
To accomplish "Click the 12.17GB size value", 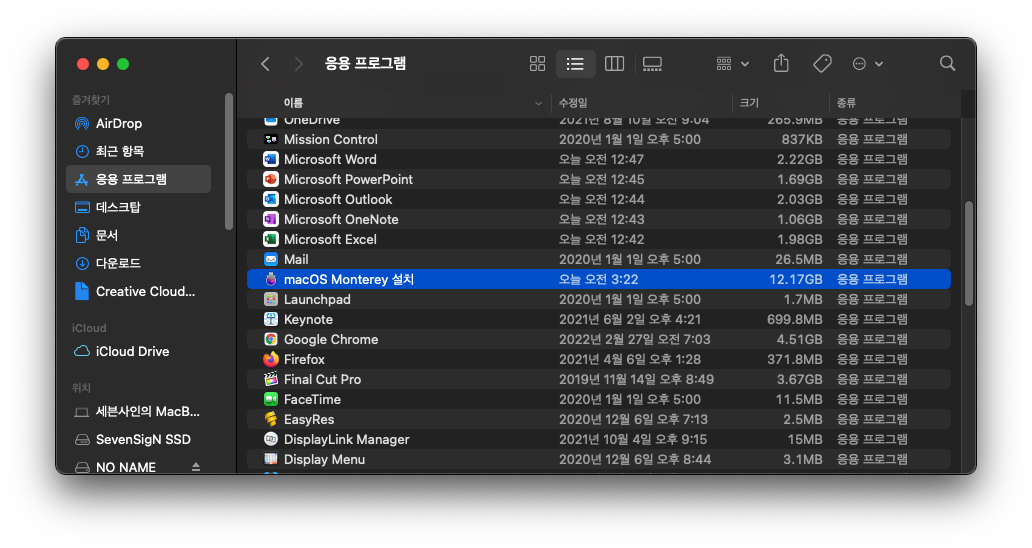I will [x=796, y=280].
